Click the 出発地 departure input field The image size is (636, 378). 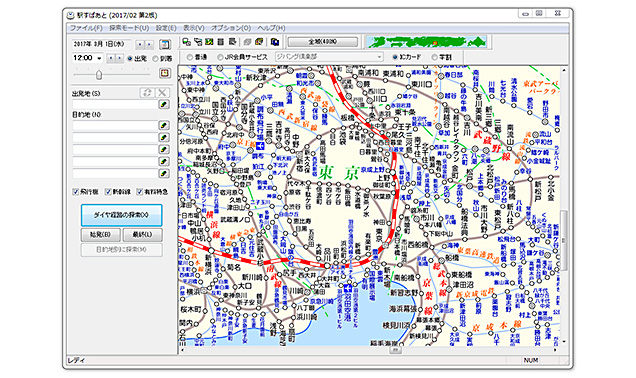[x=115, y=105]
